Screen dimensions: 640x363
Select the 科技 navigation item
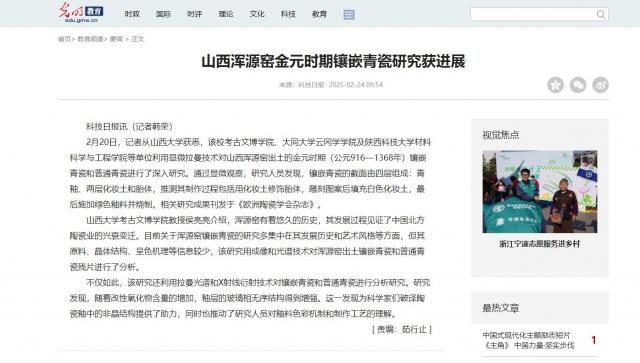288,14
